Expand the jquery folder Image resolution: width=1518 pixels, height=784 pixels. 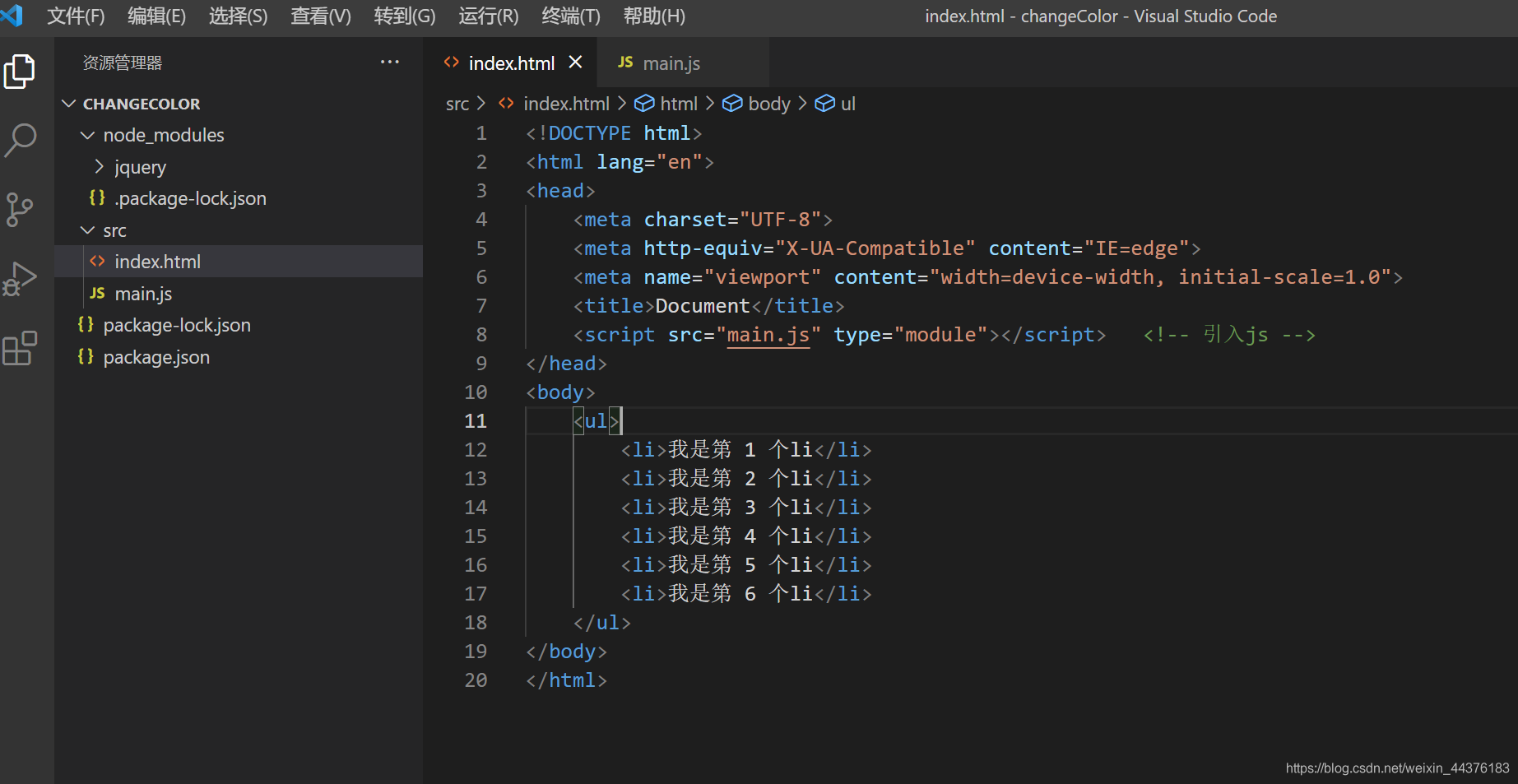click(x=98, y=166)
